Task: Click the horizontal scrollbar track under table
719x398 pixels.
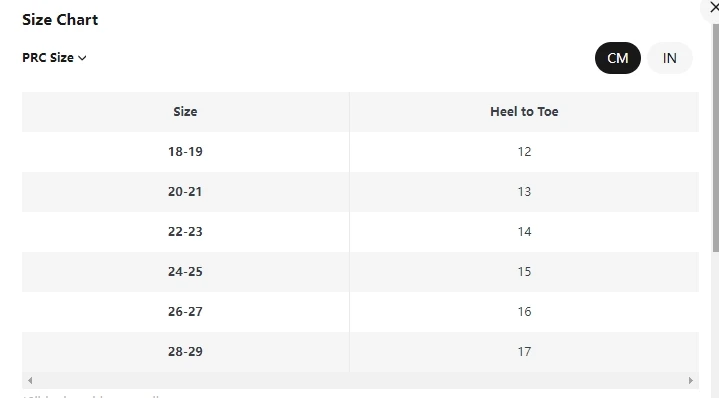Action: coord(360,380)
